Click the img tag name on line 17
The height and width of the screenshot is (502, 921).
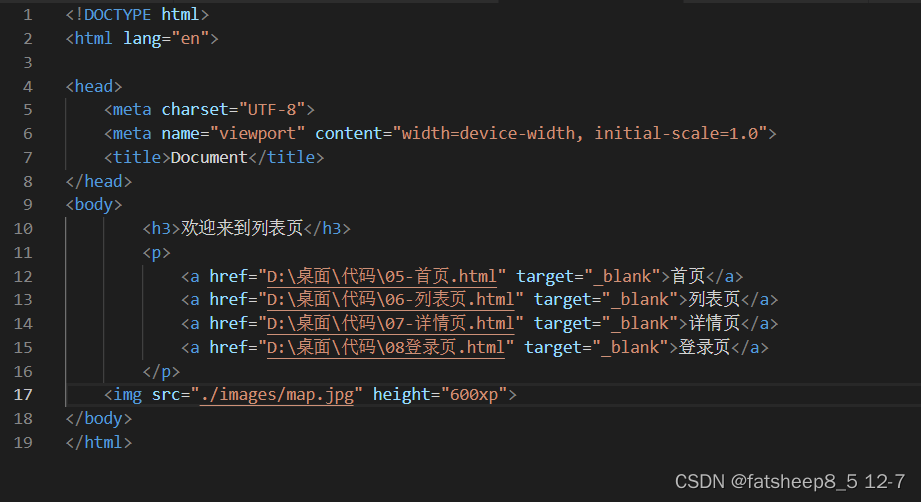(x=127, y=395)
